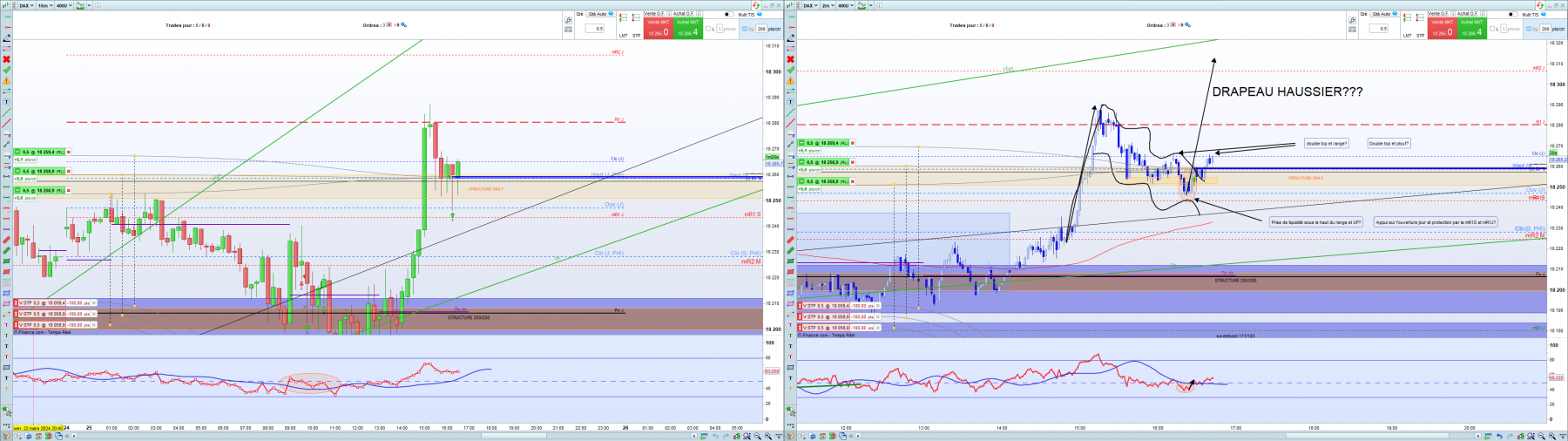Screen dimensions: 1568x441
Task: Click Qté Auto button on the 2m chart
Action: [x=1385, y=14]
